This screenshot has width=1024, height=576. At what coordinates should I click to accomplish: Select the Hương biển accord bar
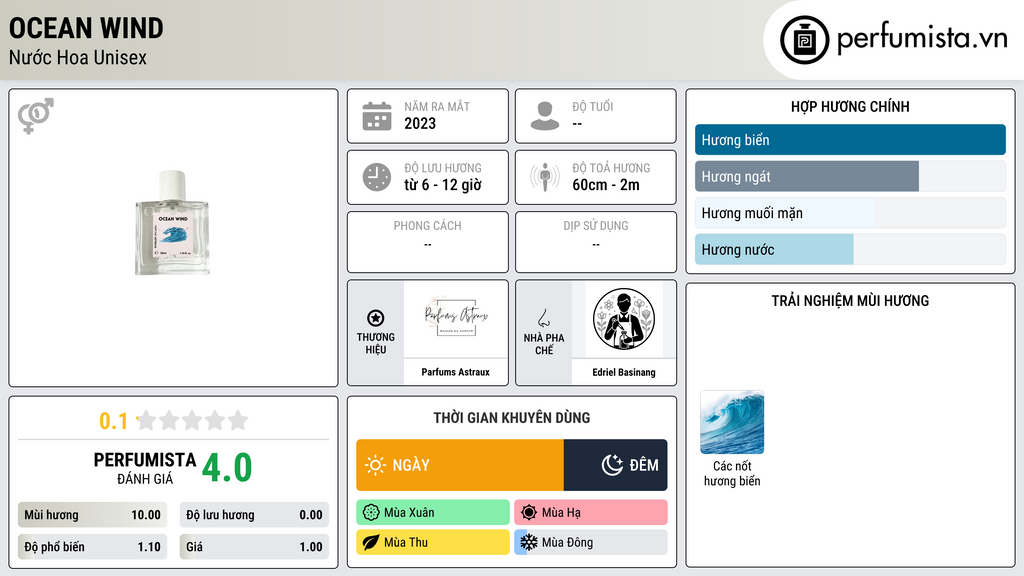(x=850, y=140)
